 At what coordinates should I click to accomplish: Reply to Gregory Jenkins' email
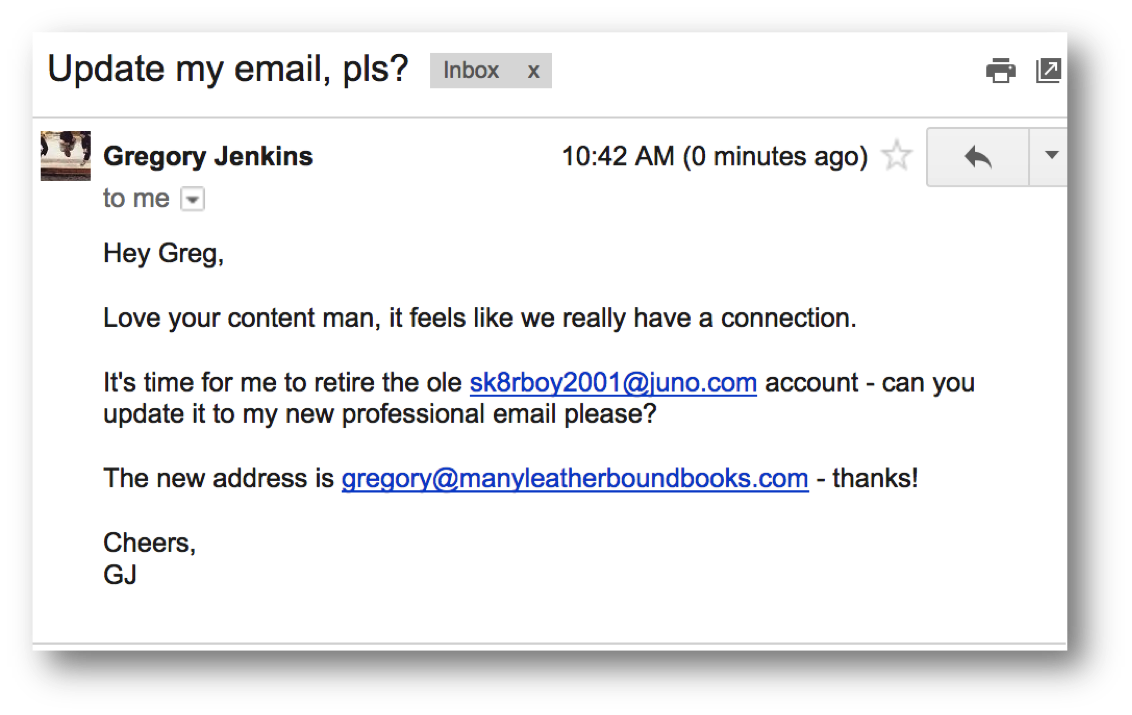tap(977, 156)
